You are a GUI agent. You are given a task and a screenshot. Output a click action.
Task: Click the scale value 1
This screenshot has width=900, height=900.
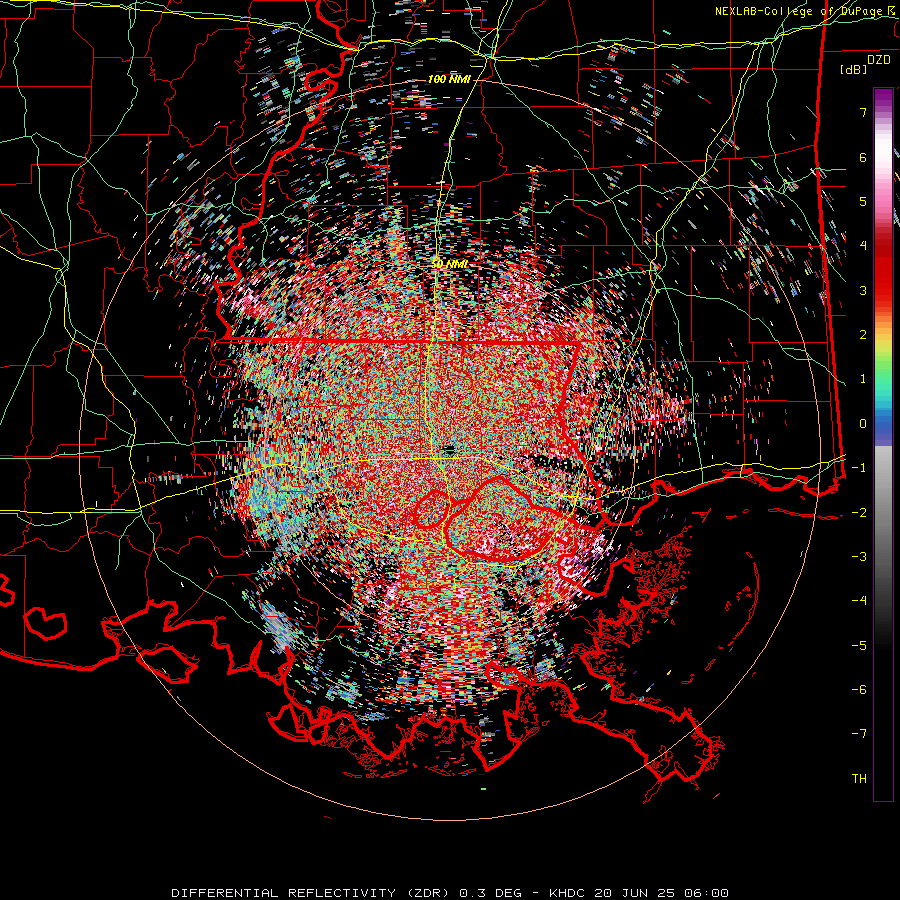pyautogui.click(x=863, y=379)
